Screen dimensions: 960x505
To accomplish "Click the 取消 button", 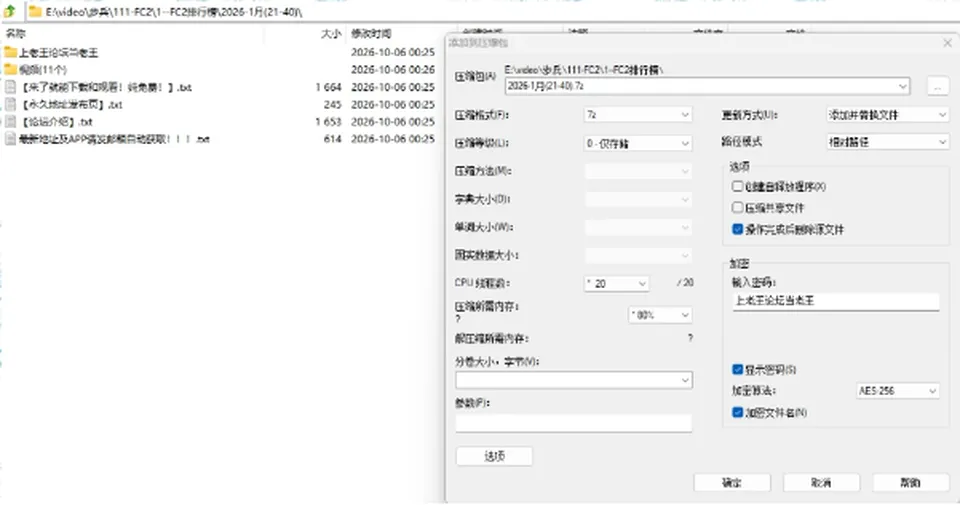I will 821,482.
